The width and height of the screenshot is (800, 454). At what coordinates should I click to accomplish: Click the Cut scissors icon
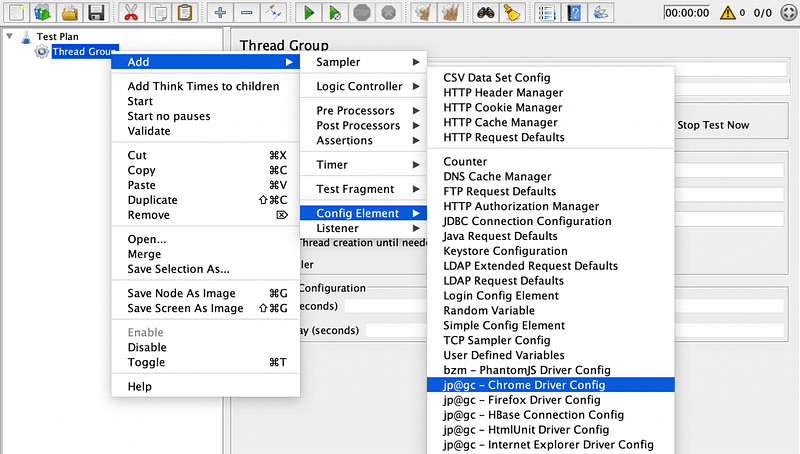tap(131, 13)
